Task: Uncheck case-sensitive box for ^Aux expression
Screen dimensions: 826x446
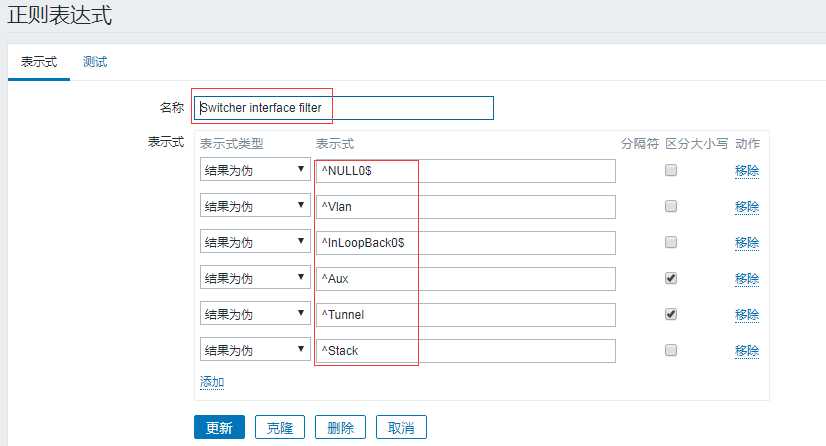Action: [x=671, y=278]
